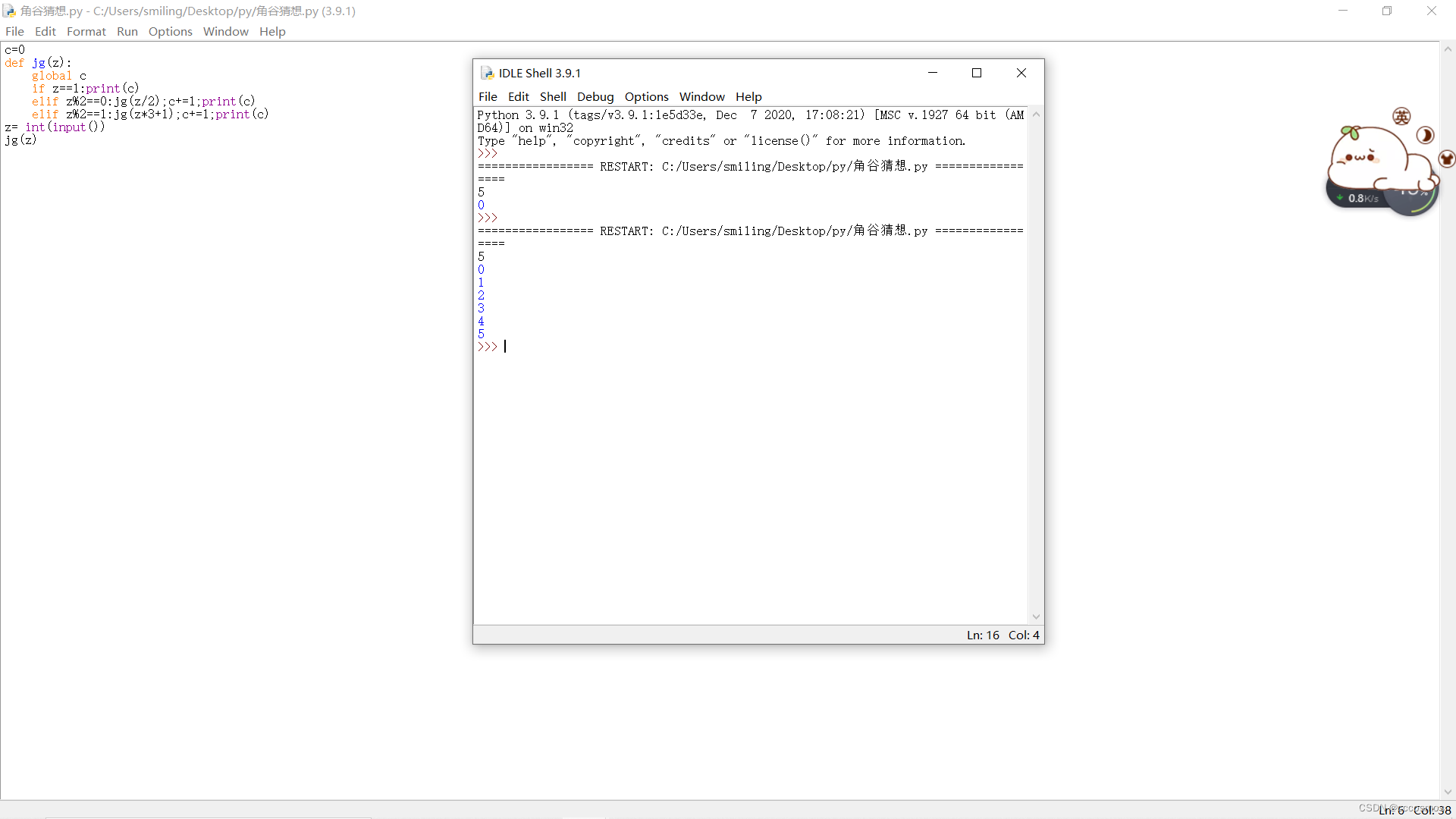1456x819 pixels.
Task: Click editor scrollbar up arrow
Action: point(1448,49)
